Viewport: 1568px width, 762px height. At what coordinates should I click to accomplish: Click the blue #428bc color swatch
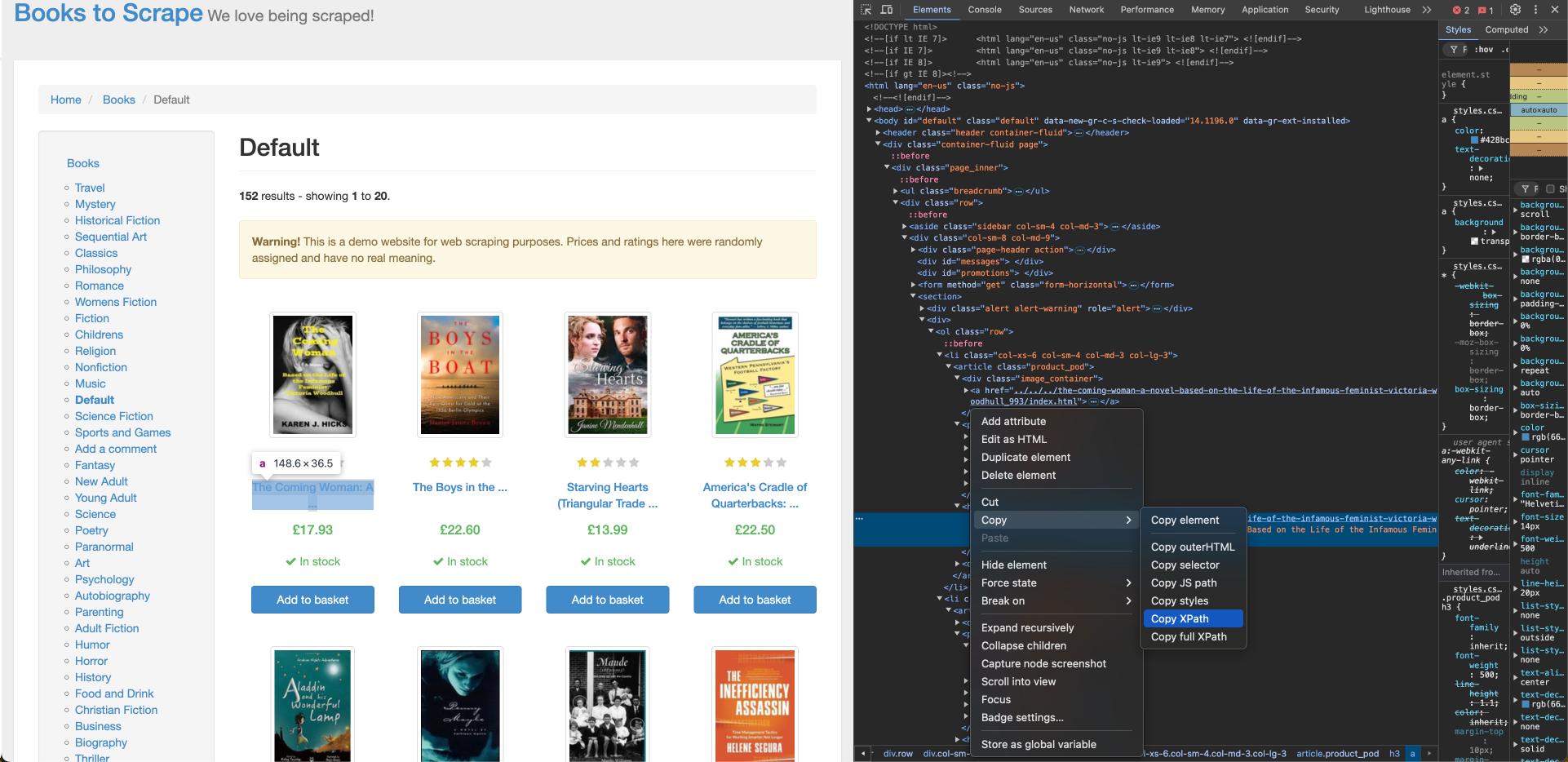click(x=1474, y=140)
